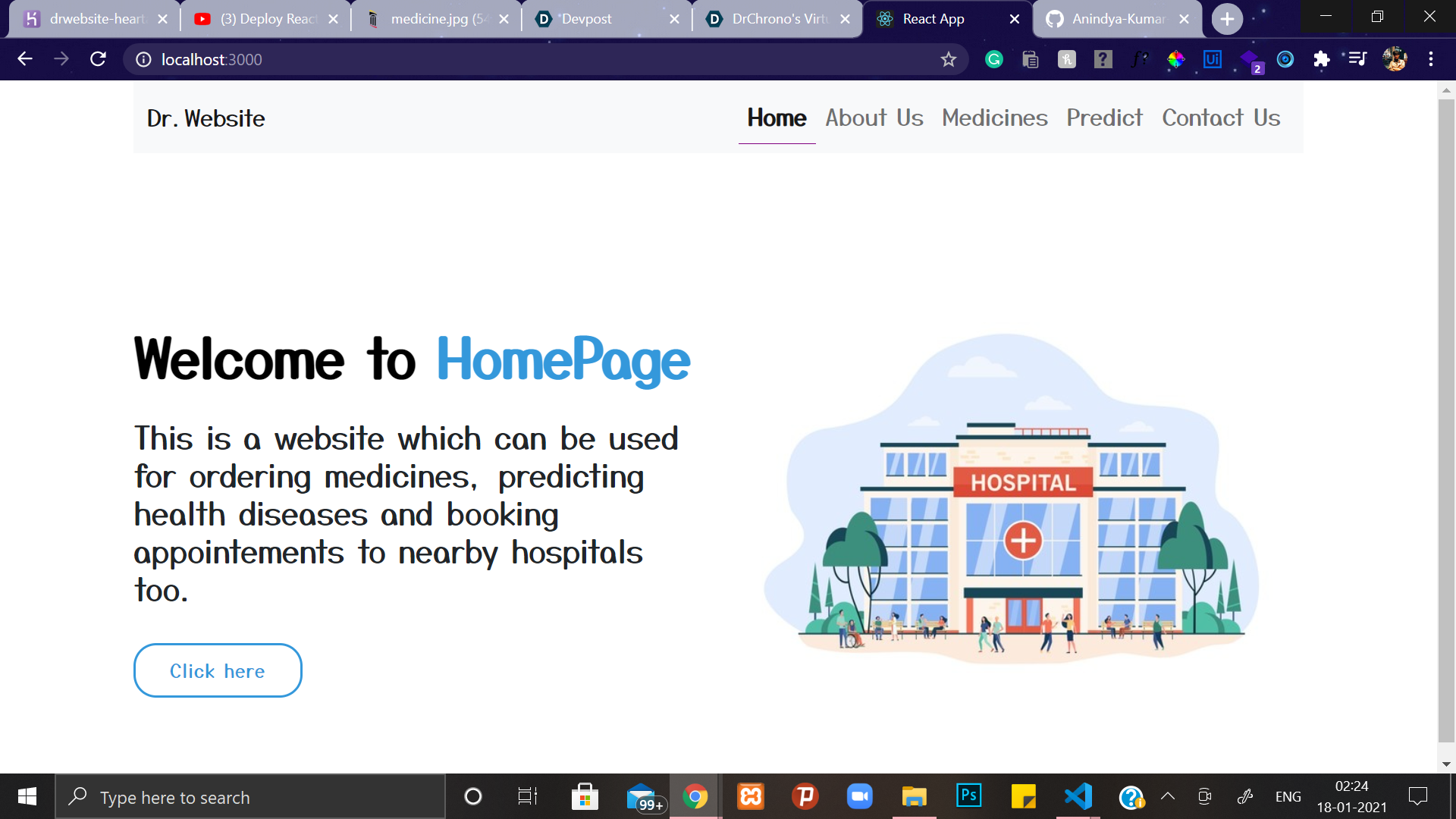Switch to the Devpost tab
The height and width of the screenshot is (819, 1456).
pyautogui.click(x=599, y=19)
